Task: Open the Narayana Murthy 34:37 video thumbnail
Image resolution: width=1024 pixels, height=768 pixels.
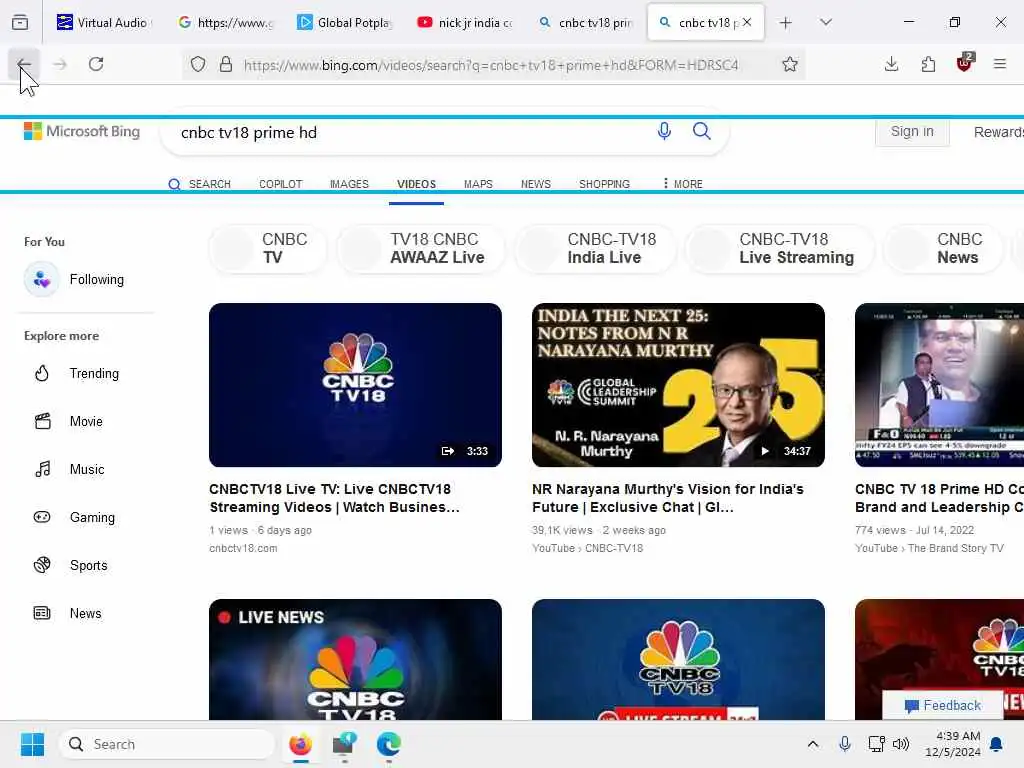Action: point(678,385)
